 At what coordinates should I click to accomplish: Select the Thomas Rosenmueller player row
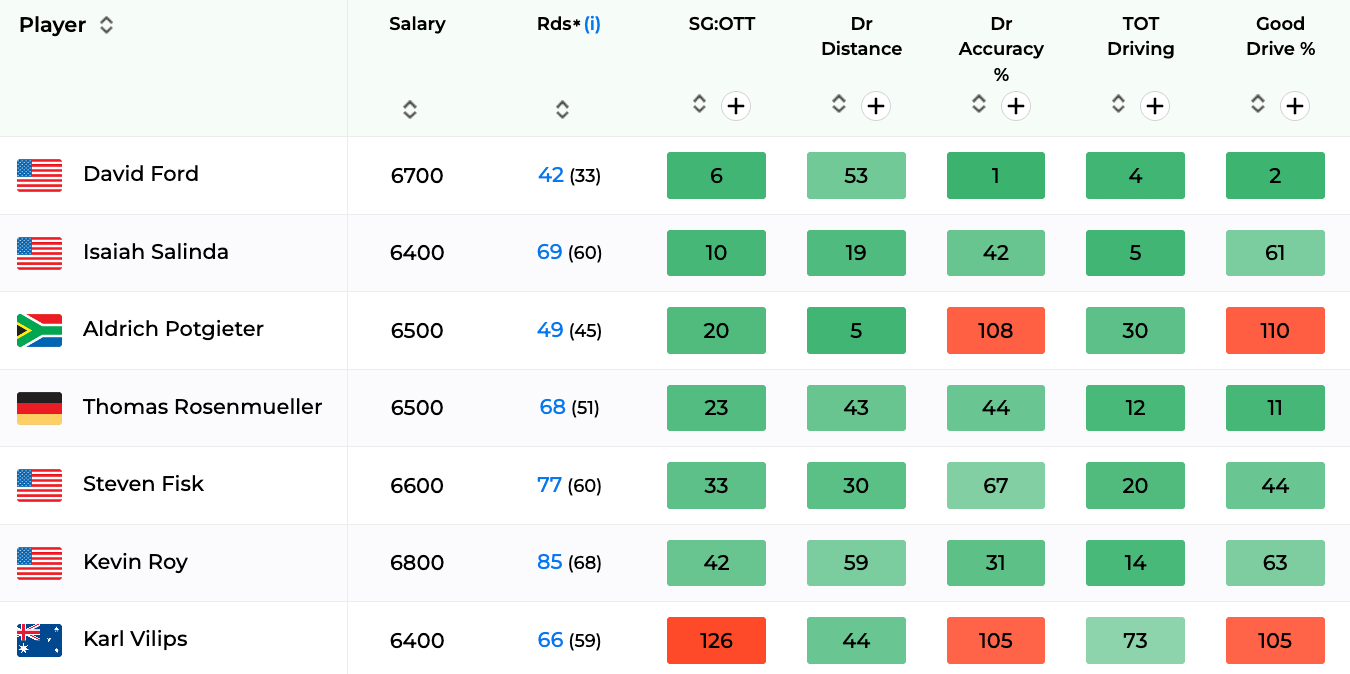[x=675, y=407]
